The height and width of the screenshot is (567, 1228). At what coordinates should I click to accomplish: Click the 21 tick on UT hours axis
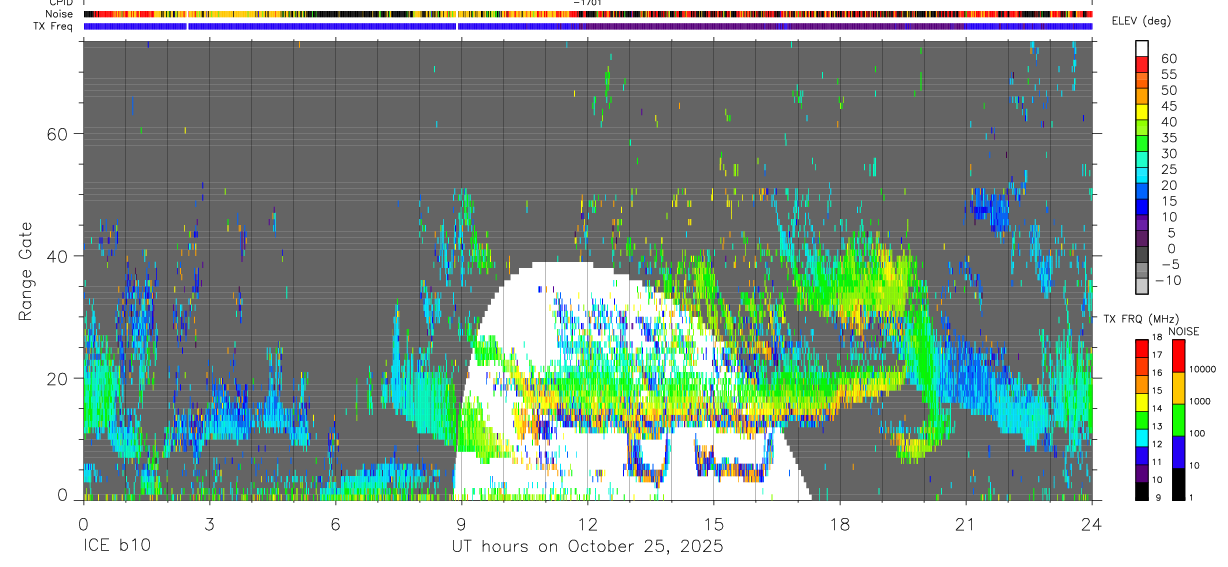(x=965, y=523)
